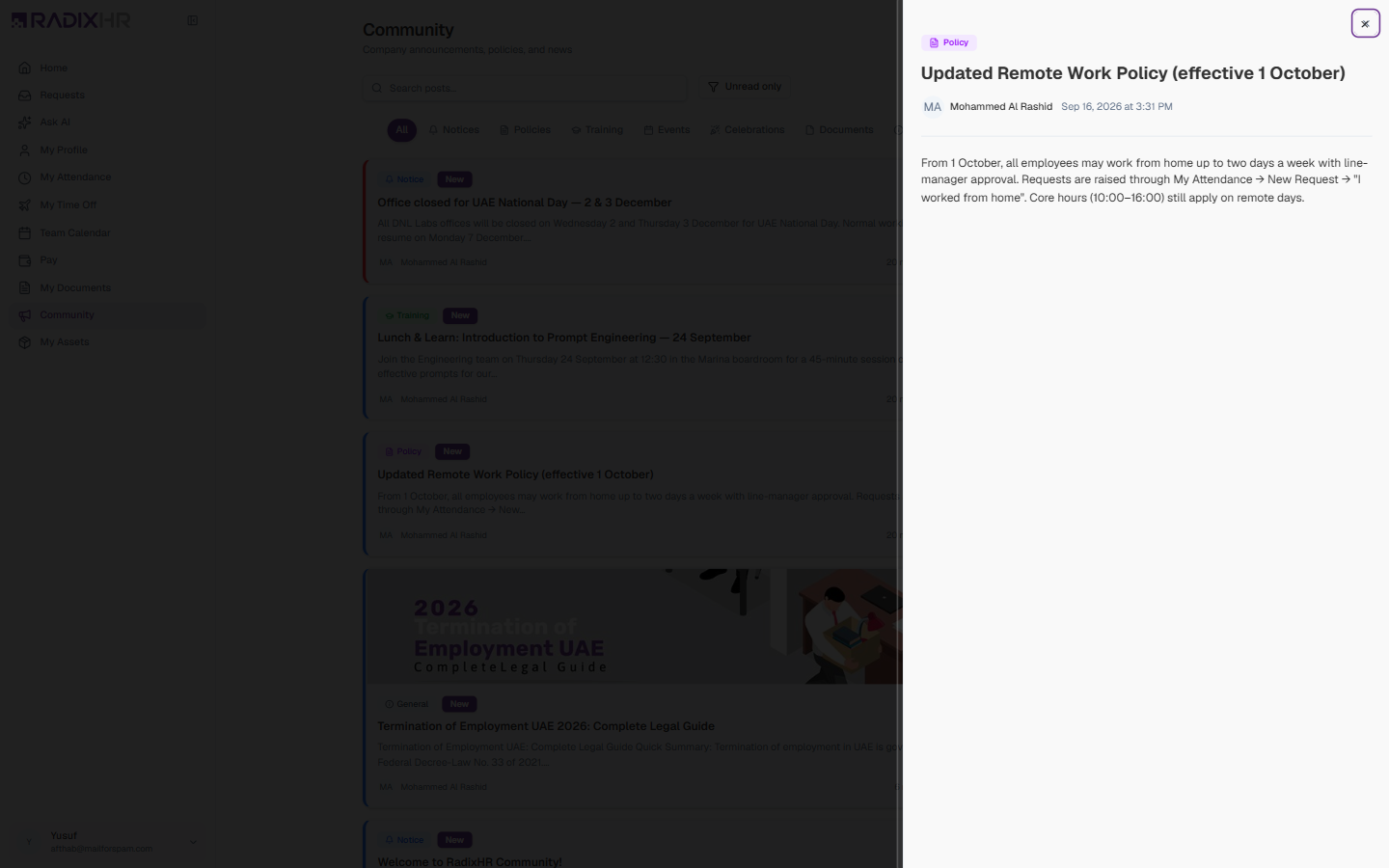
Task: Click the Yusuf user avatar
Action: pos(28,842)
